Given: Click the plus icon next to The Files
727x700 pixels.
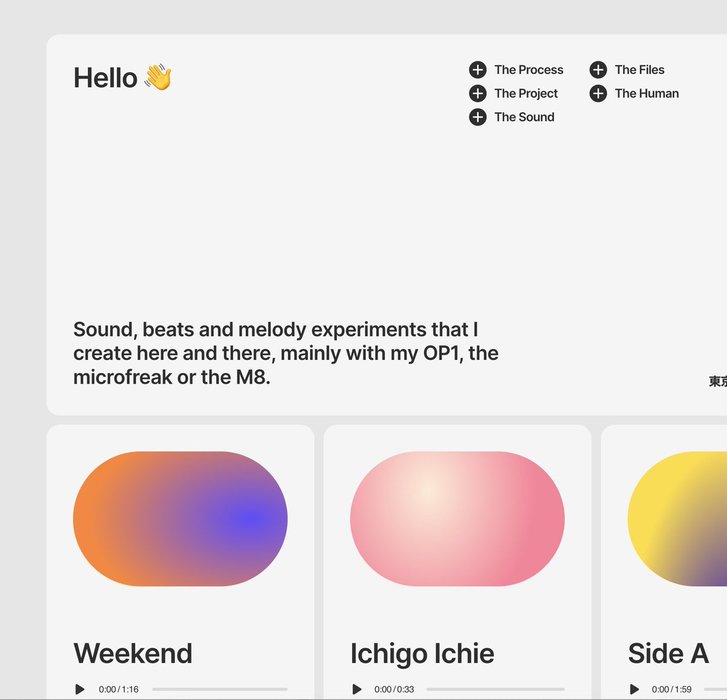Looking at the screenshot, I should pos(598,70).
